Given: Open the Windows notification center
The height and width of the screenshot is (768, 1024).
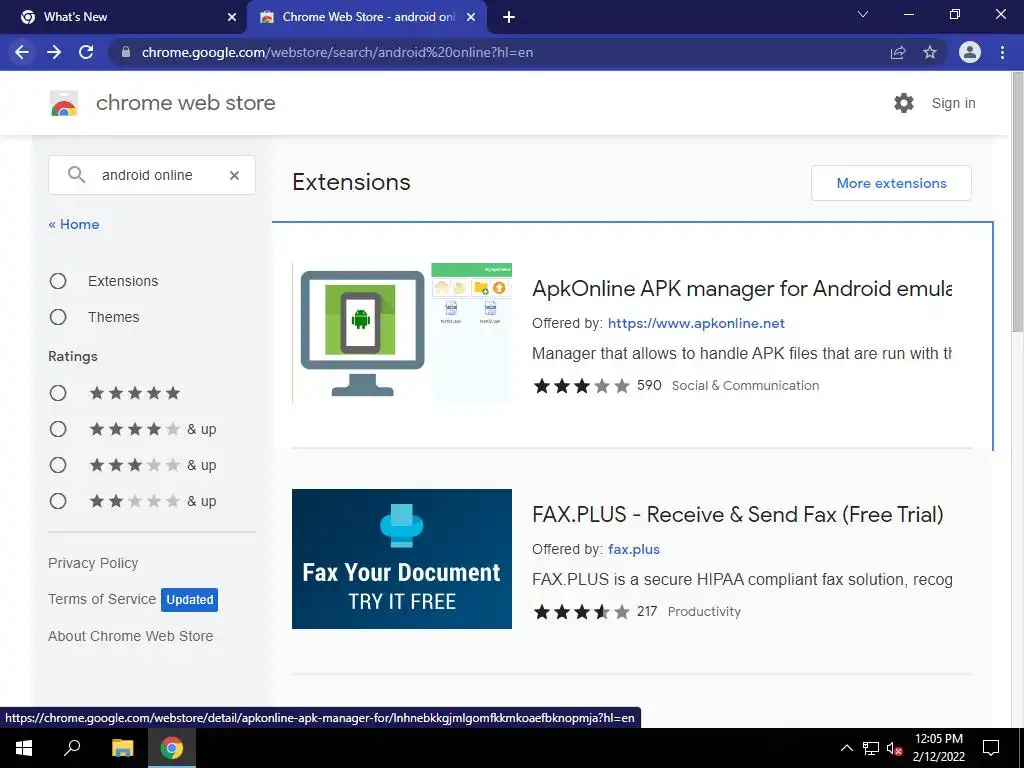Looking at the screenshot, I should point(991,748).
